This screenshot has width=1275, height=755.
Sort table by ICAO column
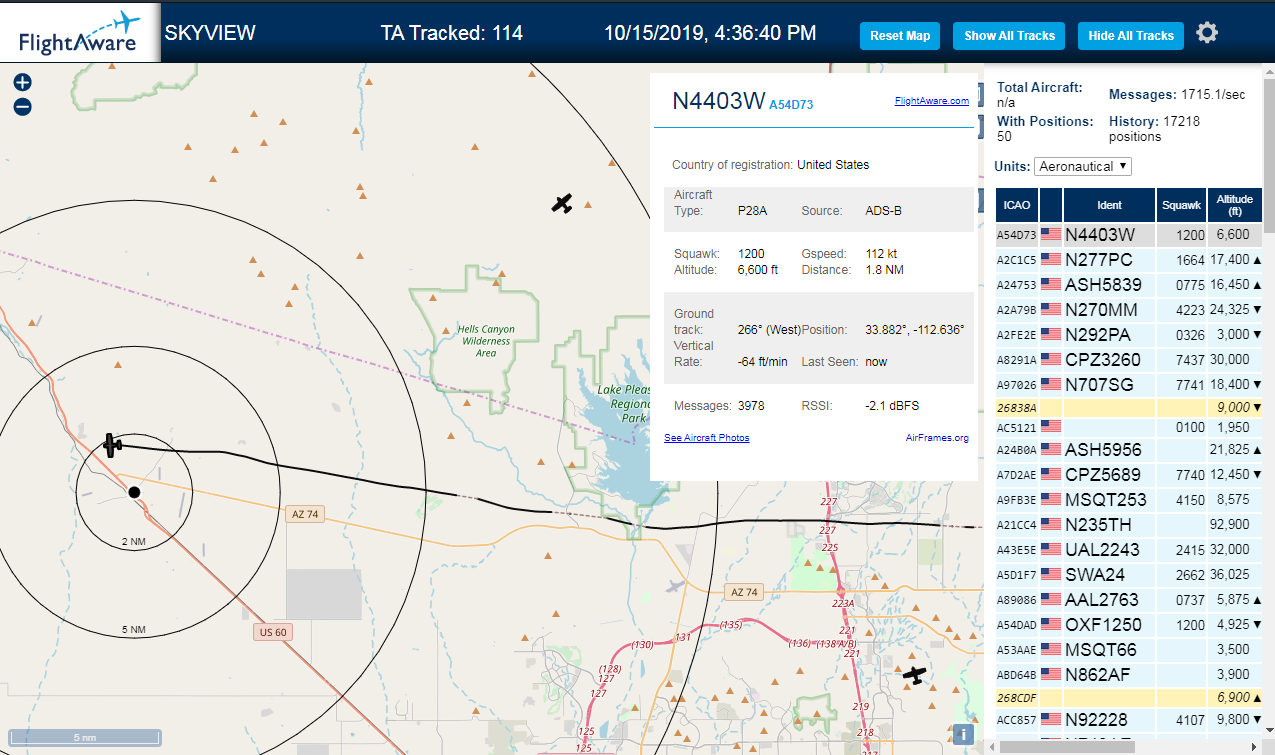(1017, 205)
